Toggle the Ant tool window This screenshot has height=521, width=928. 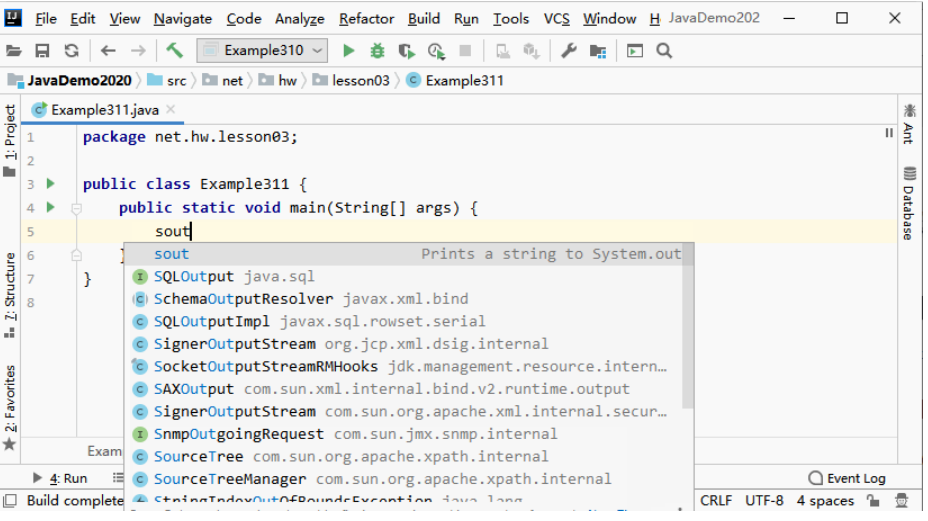click(909, 124)
